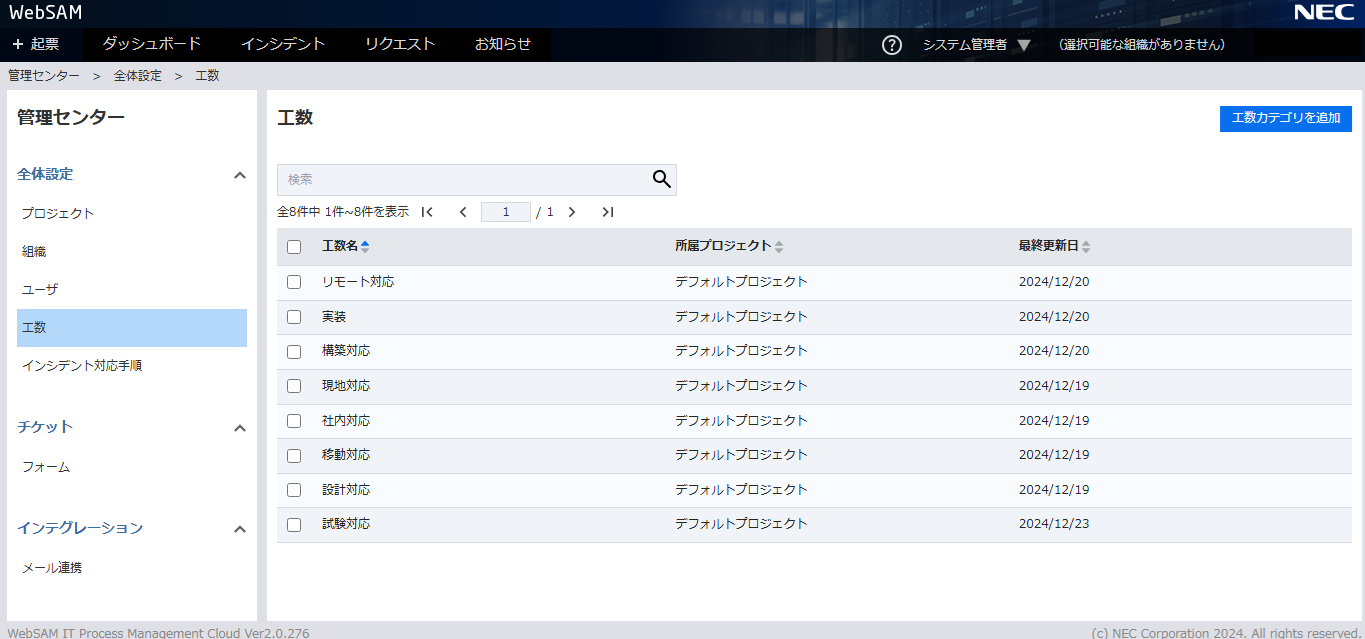Select the 試験対応 row checkbox
Image resolution: width=1365 pixels, height=639 pixels.
point(294,524)
